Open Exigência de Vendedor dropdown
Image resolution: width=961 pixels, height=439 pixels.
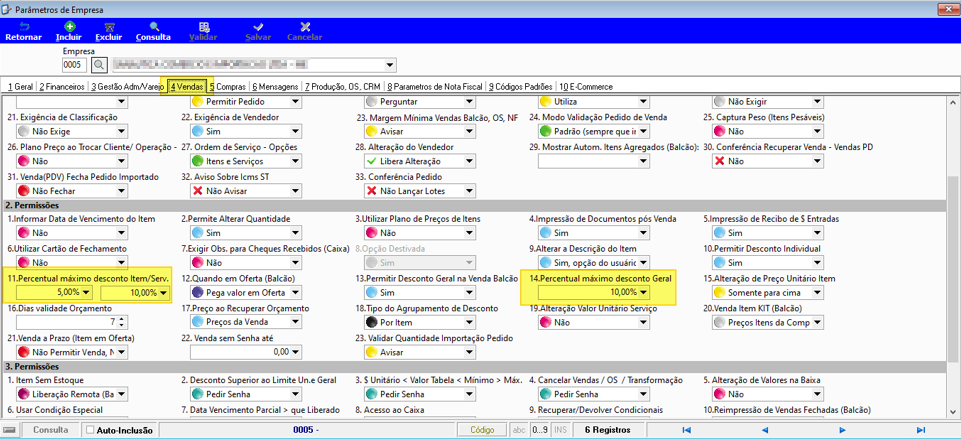295,131
